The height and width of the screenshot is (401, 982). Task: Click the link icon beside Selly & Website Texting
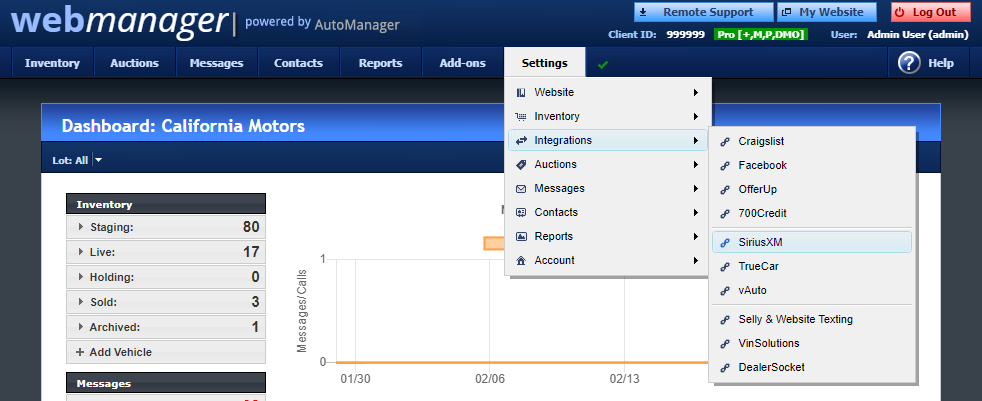[x=725, y=320]
